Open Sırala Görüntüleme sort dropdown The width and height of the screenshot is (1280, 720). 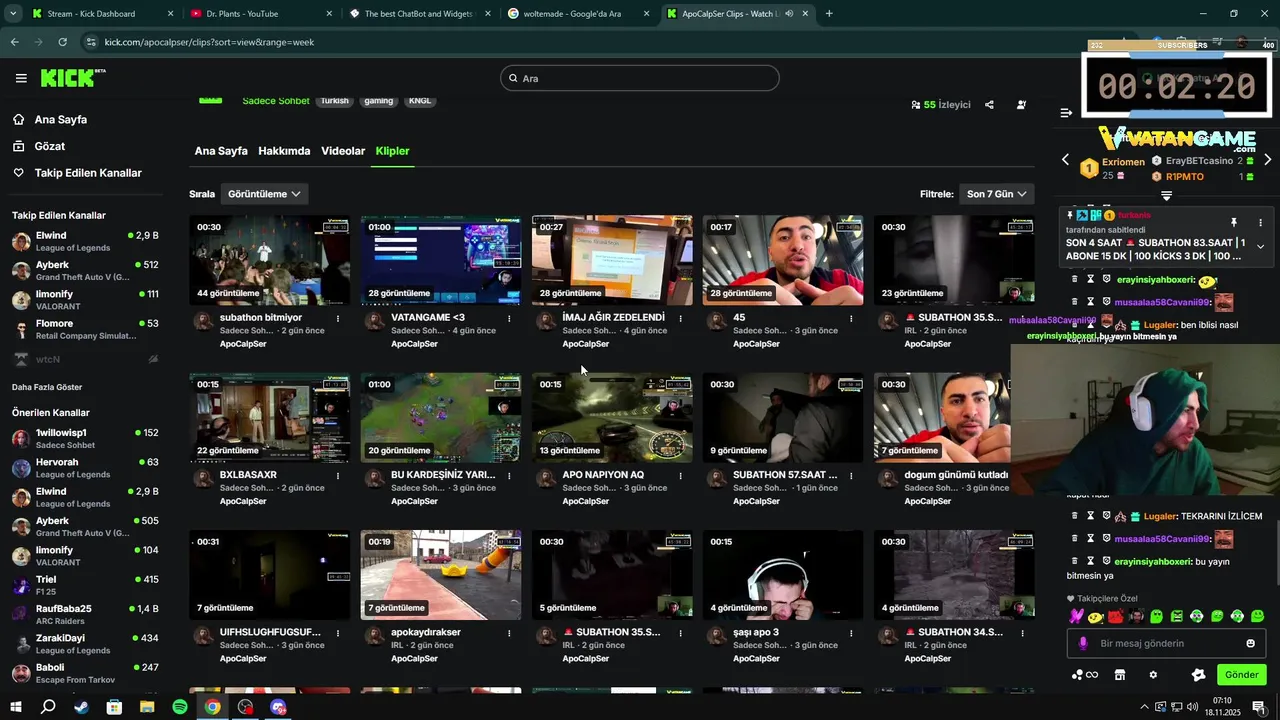pos(264,194)
